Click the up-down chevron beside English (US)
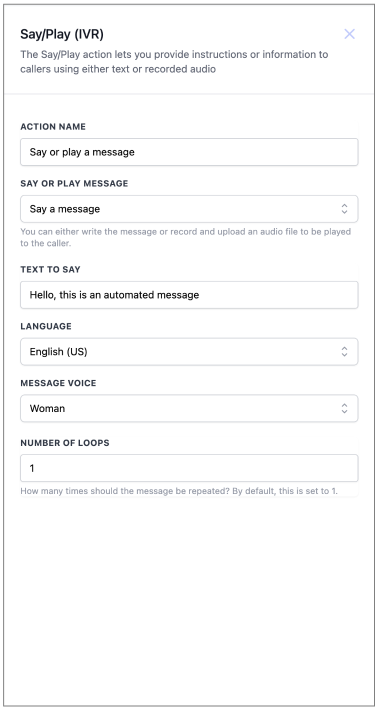 [x=344, y=352]
